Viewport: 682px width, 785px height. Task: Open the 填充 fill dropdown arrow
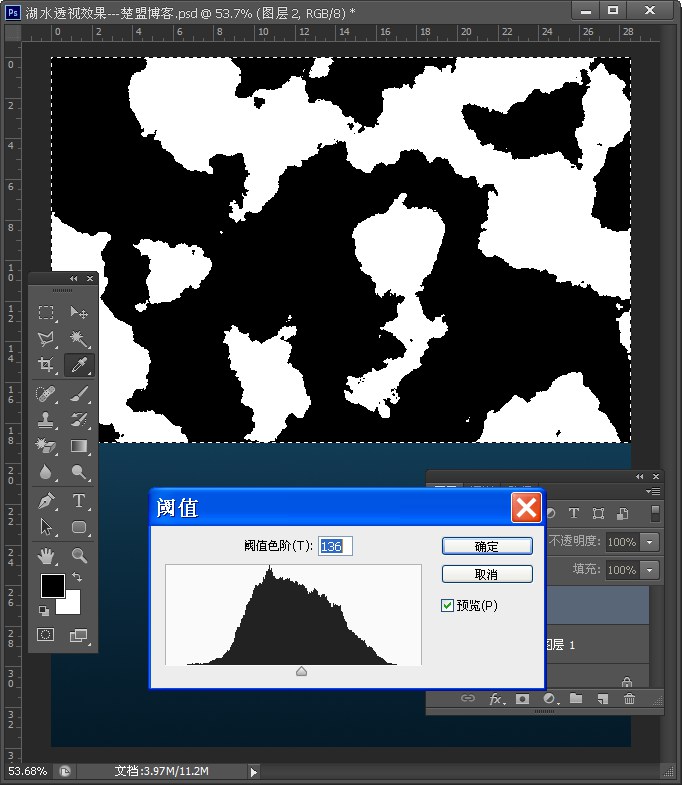tap(650, 570)
